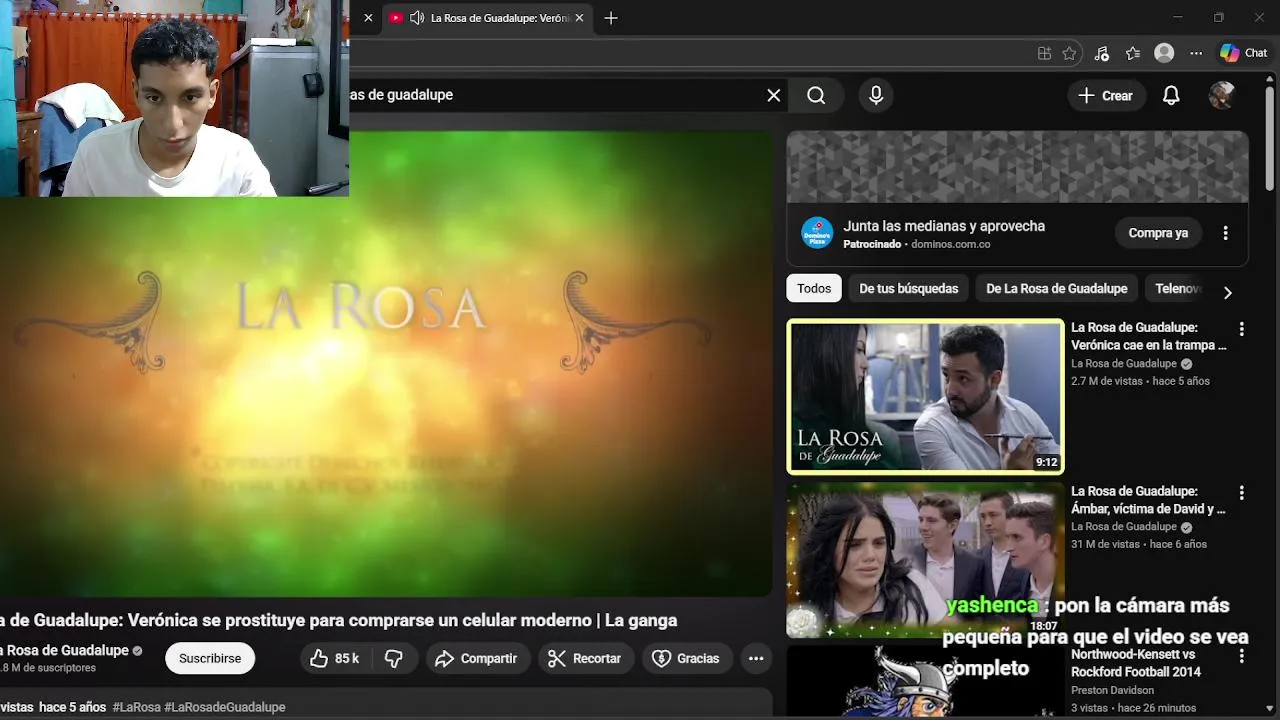
Task: Mute the tab using the speaker icon
Action: click(x=417, y=18)
